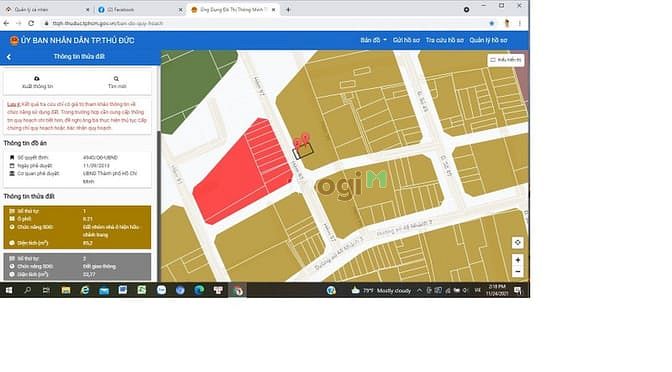
Task: Open the Windows Start menu
Action: click(x=9, y=290)
